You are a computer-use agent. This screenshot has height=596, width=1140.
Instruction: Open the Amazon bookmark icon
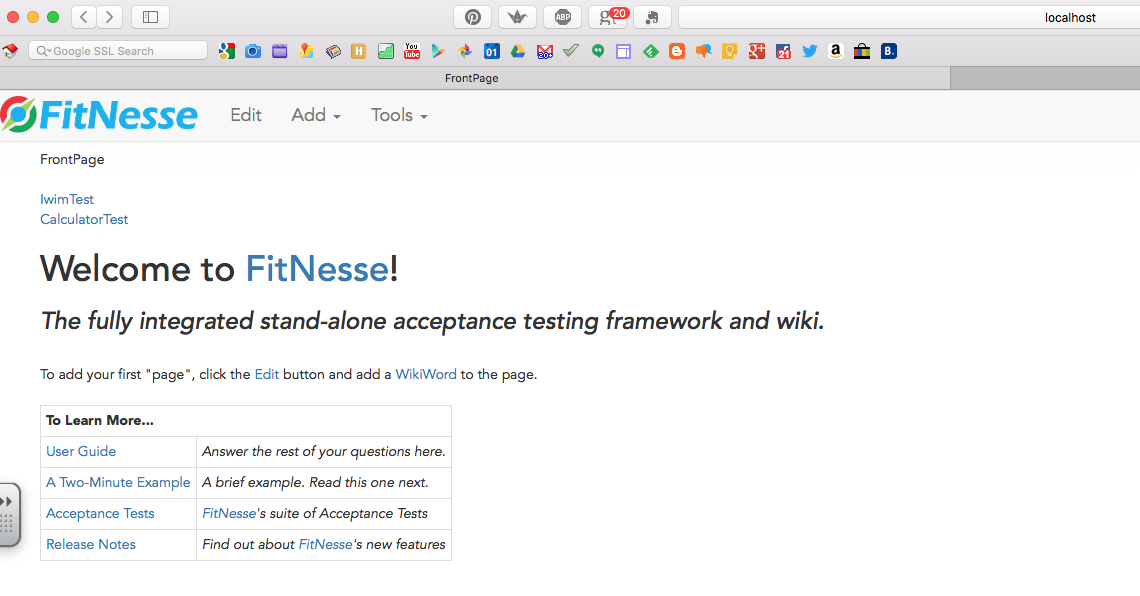point(835,51)
